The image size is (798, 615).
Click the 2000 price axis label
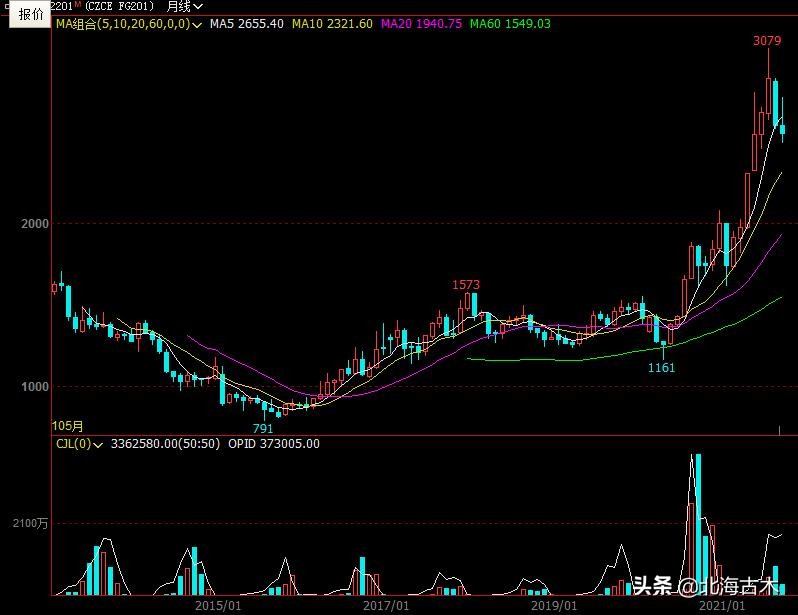(35, 223)
